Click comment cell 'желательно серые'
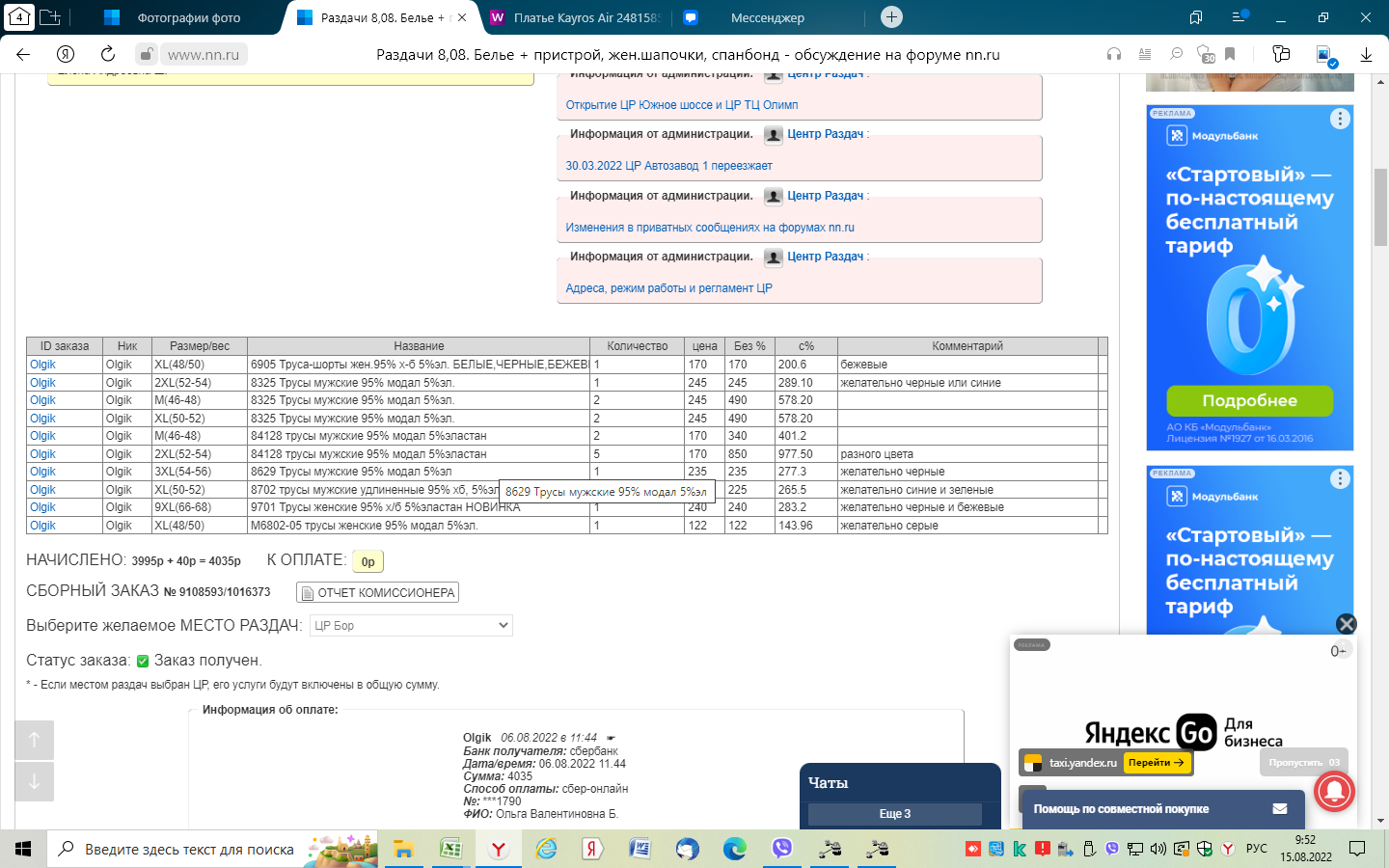This screenshot has height=868, width=1389. [x=968, y=526]
